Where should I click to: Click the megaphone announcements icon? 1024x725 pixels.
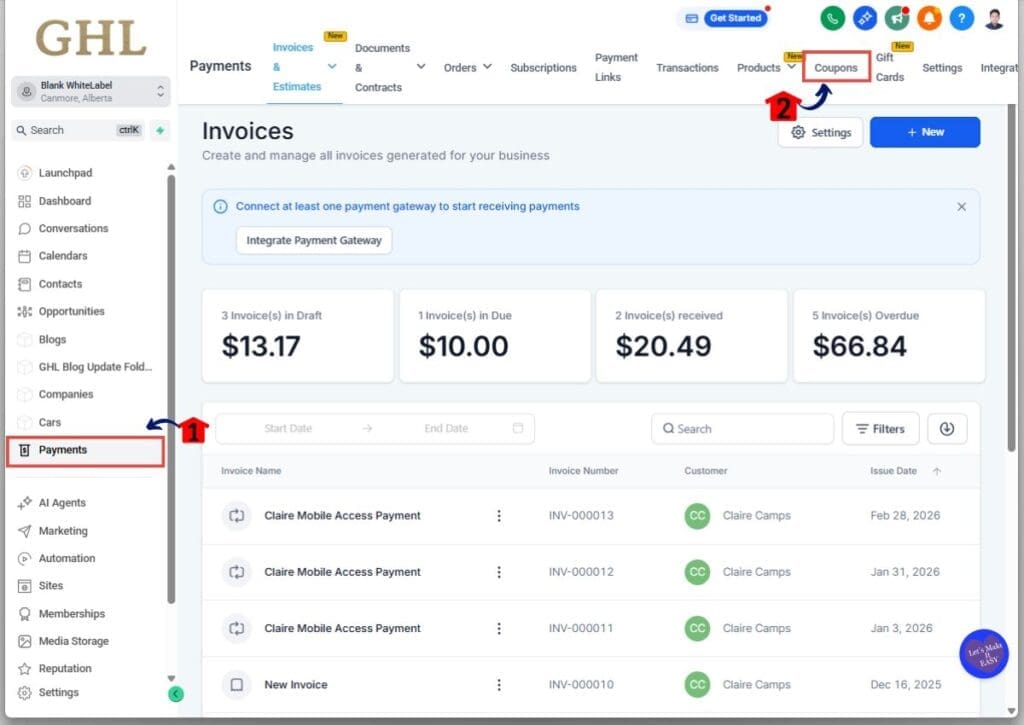[x=895, y=17]
